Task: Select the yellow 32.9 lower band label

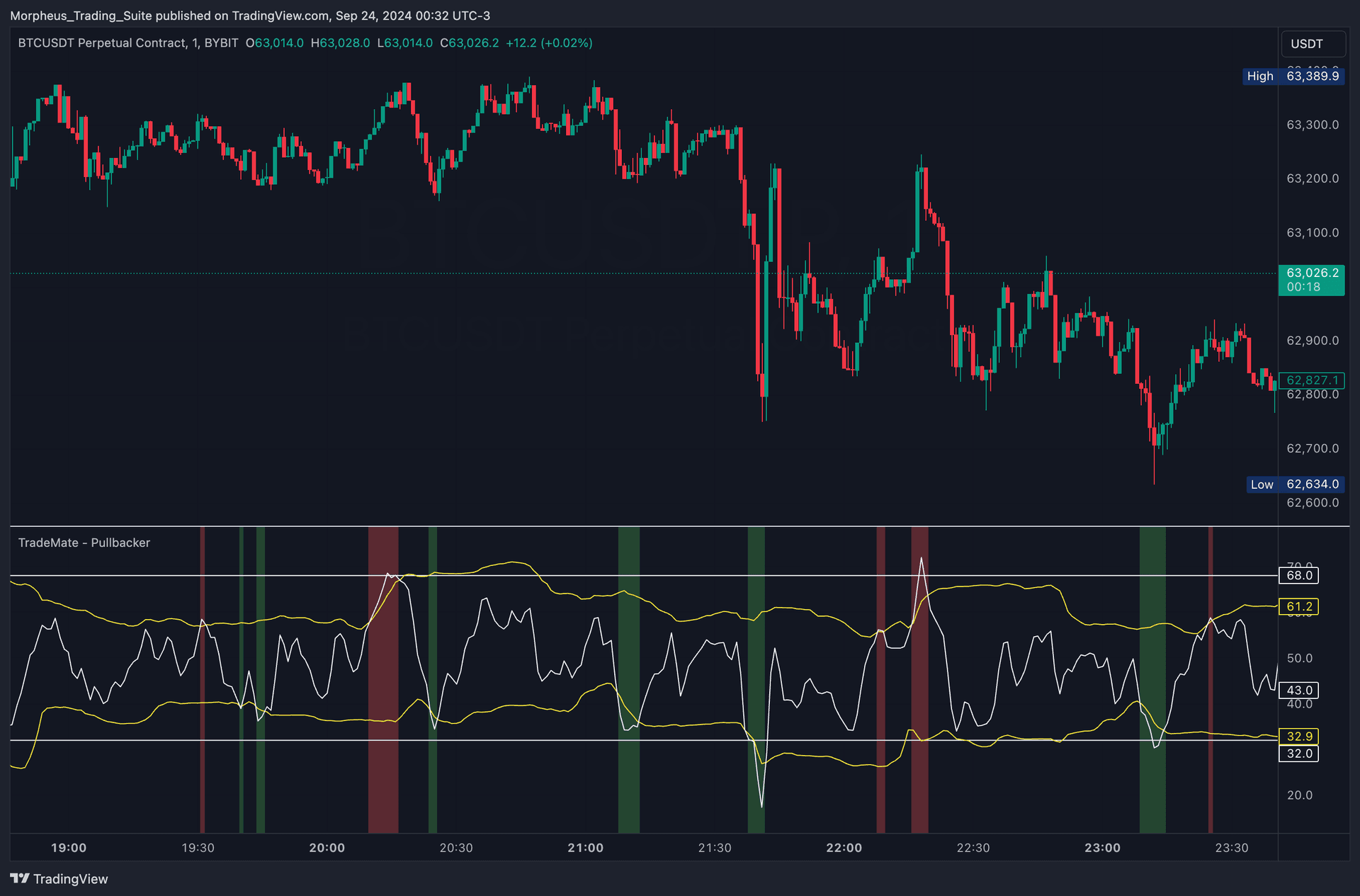Action: click(1298, 736)
